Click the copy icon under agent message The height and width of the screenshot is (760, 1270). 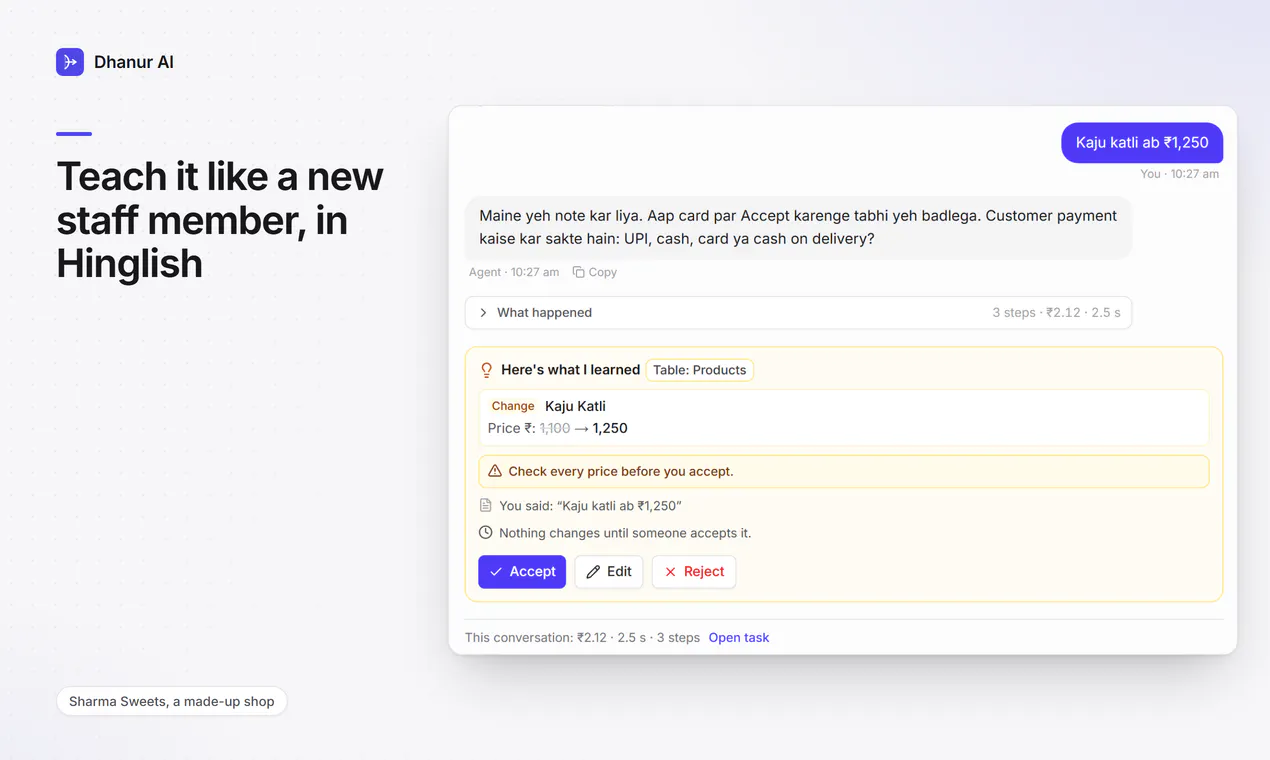[x=578, y=272]
